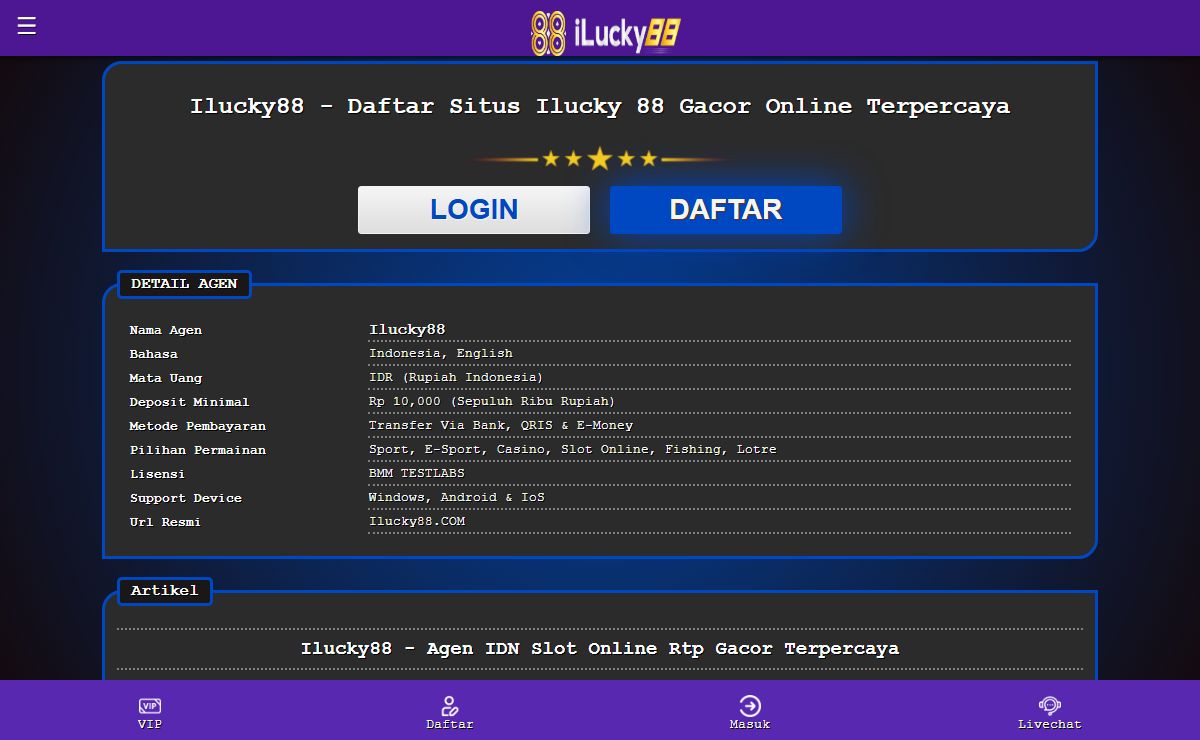1200x740 pixels.
Task: Open the hamburger menu icon
Action: (27, 26)
